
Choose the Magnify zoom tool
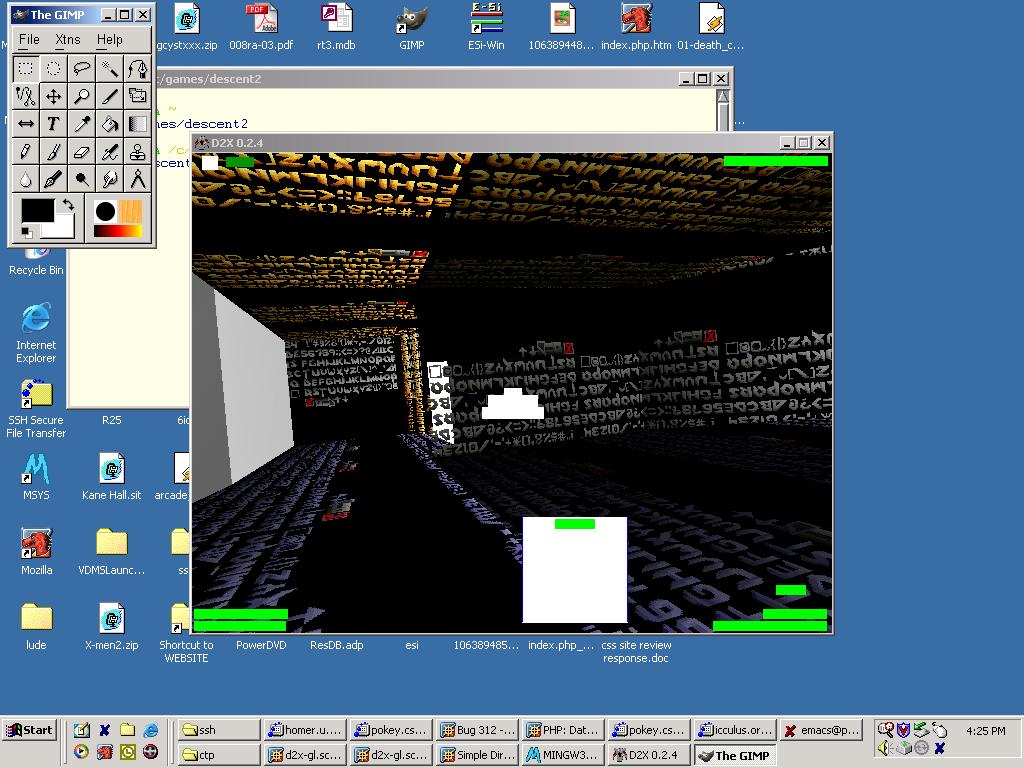[x=82, y=96]
